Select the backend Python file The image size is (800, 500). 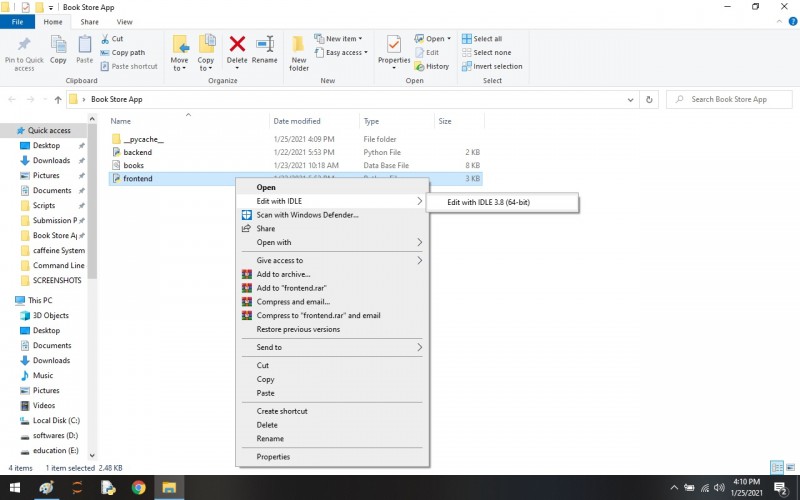click(x=137, y=153)
